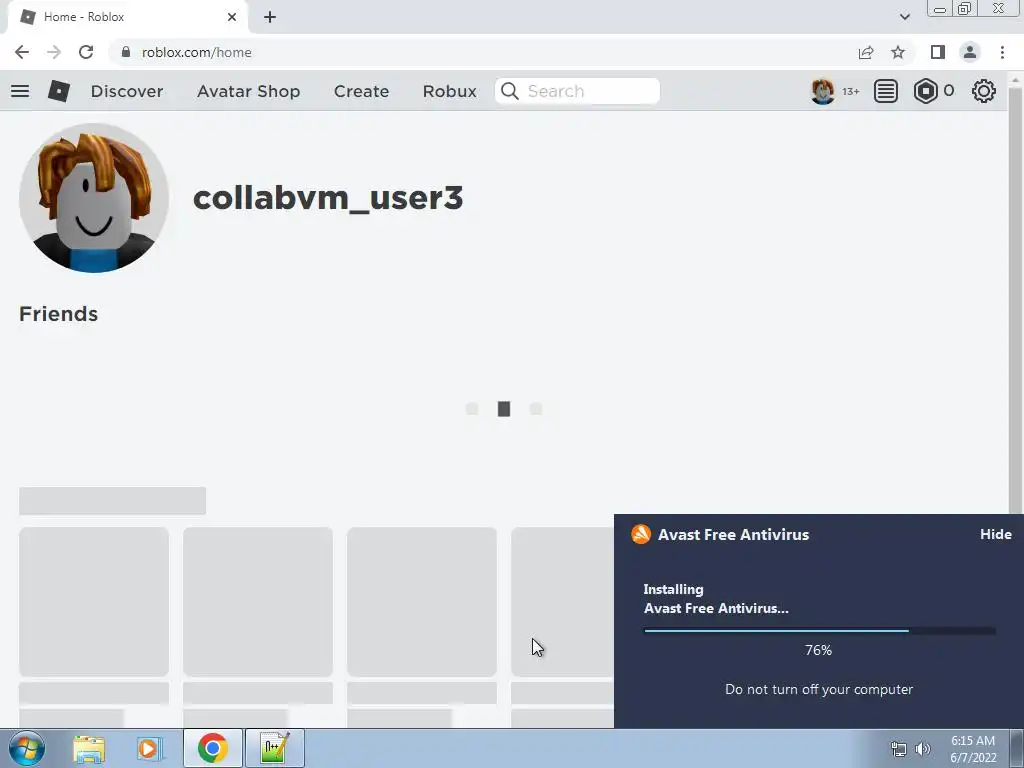Open a new Chrome tab
The height and width of the screenshot is (768, 1024).
[270, 17]
